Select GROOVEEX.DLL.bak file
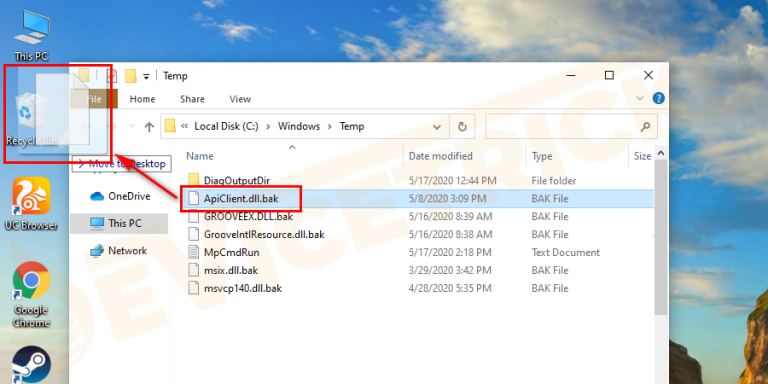Image resolution: width=768 pixels, height=384 pixels. point(248,216)
